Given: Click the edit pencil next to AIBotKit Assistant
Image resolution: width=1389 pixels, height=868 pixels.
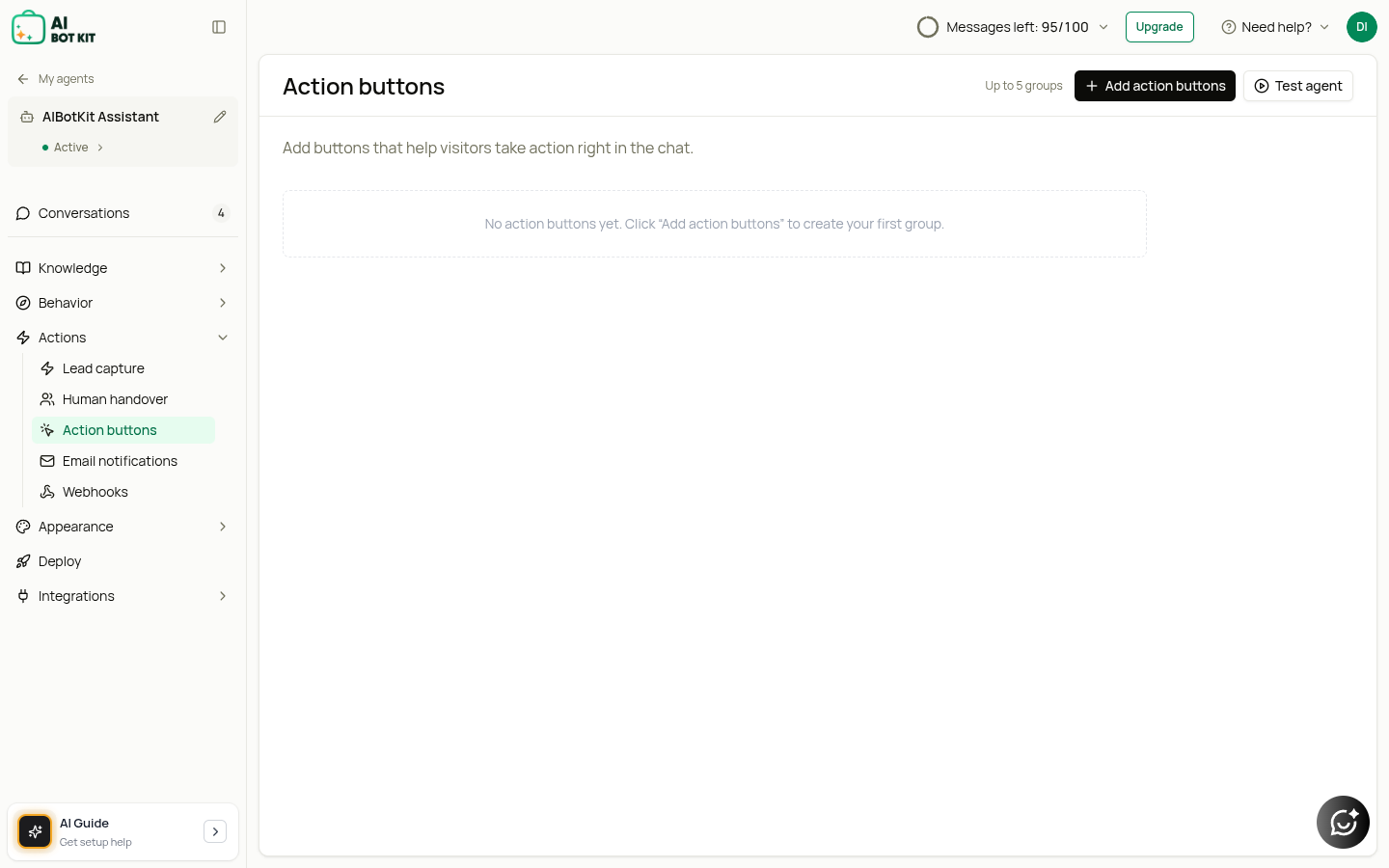Looking at the screenshot, I should [x=220, y=117].
